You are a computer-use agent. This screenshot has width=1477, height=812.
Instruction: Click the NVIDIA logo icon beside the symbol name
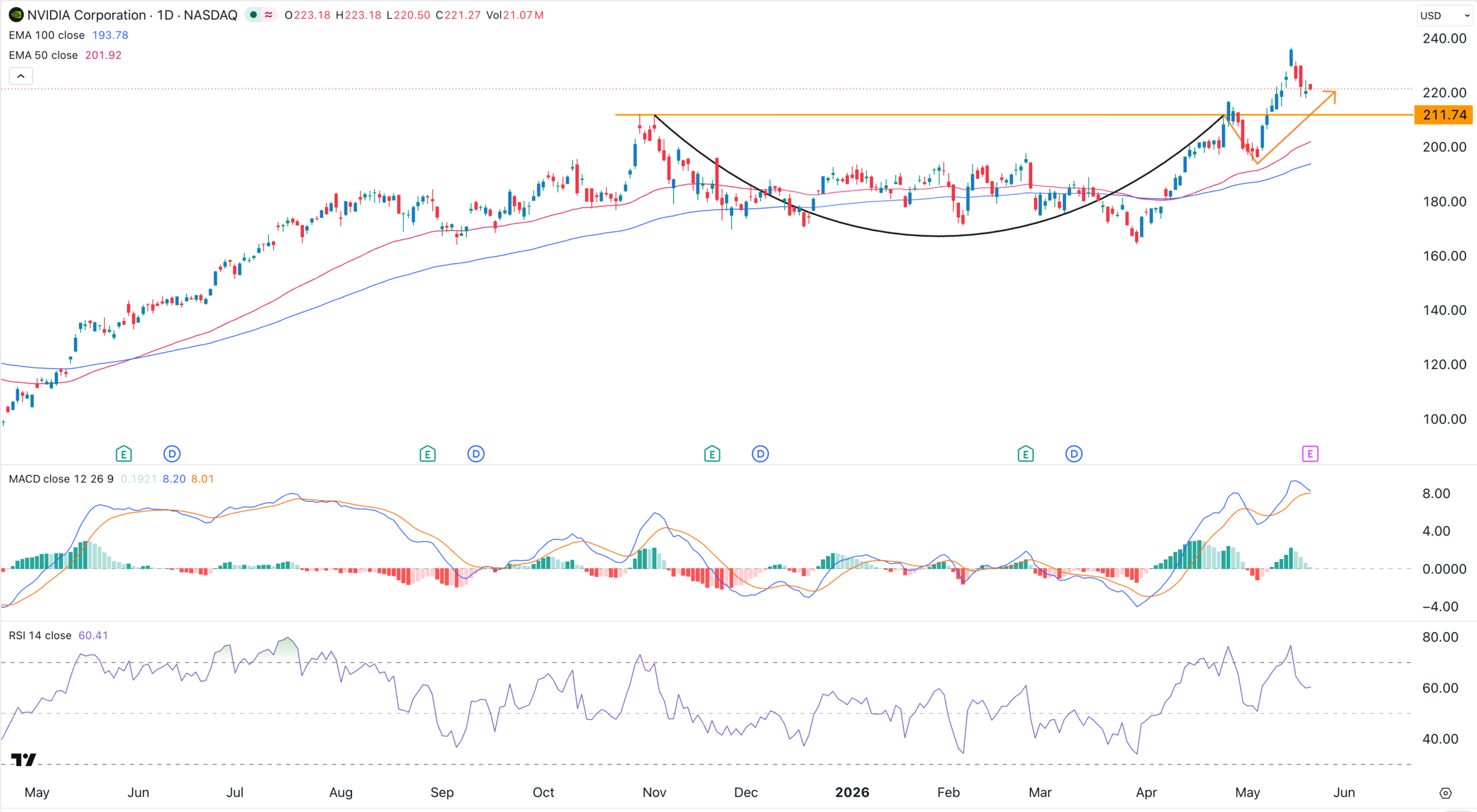[x=16, y=15]
